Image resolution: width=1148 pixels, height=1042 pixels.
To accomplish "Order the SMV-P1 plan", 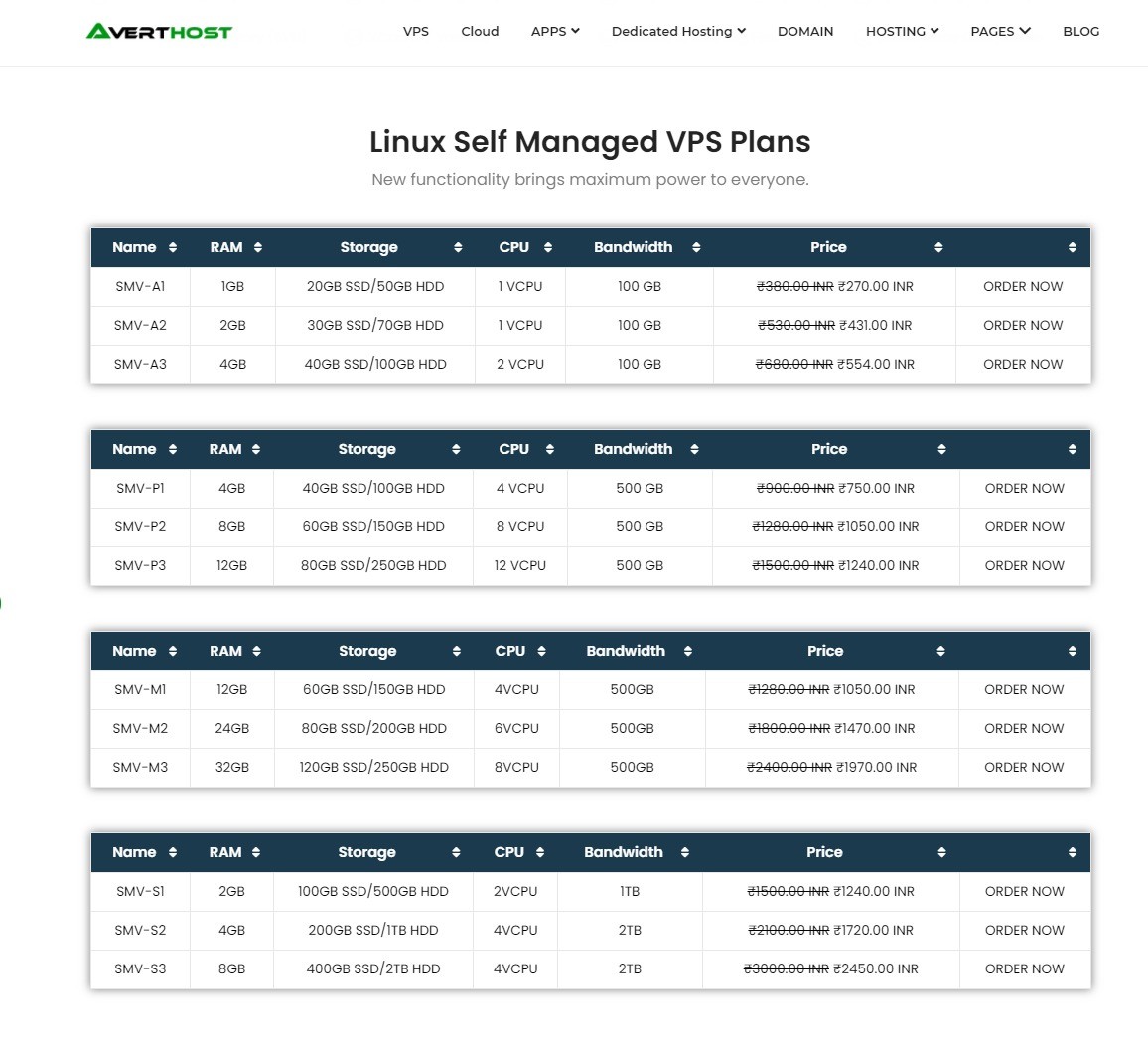I will point(1024,488).
